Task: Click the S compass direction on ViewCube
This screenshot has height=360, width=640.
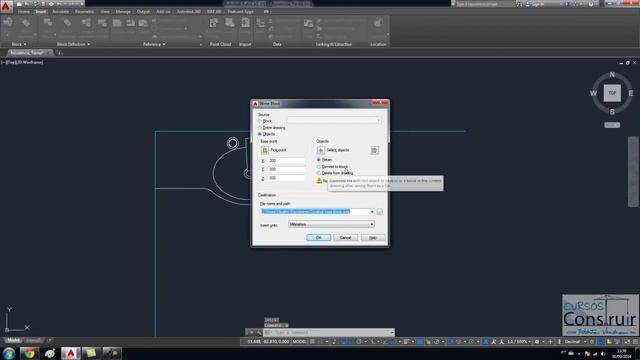Action: 612,112
